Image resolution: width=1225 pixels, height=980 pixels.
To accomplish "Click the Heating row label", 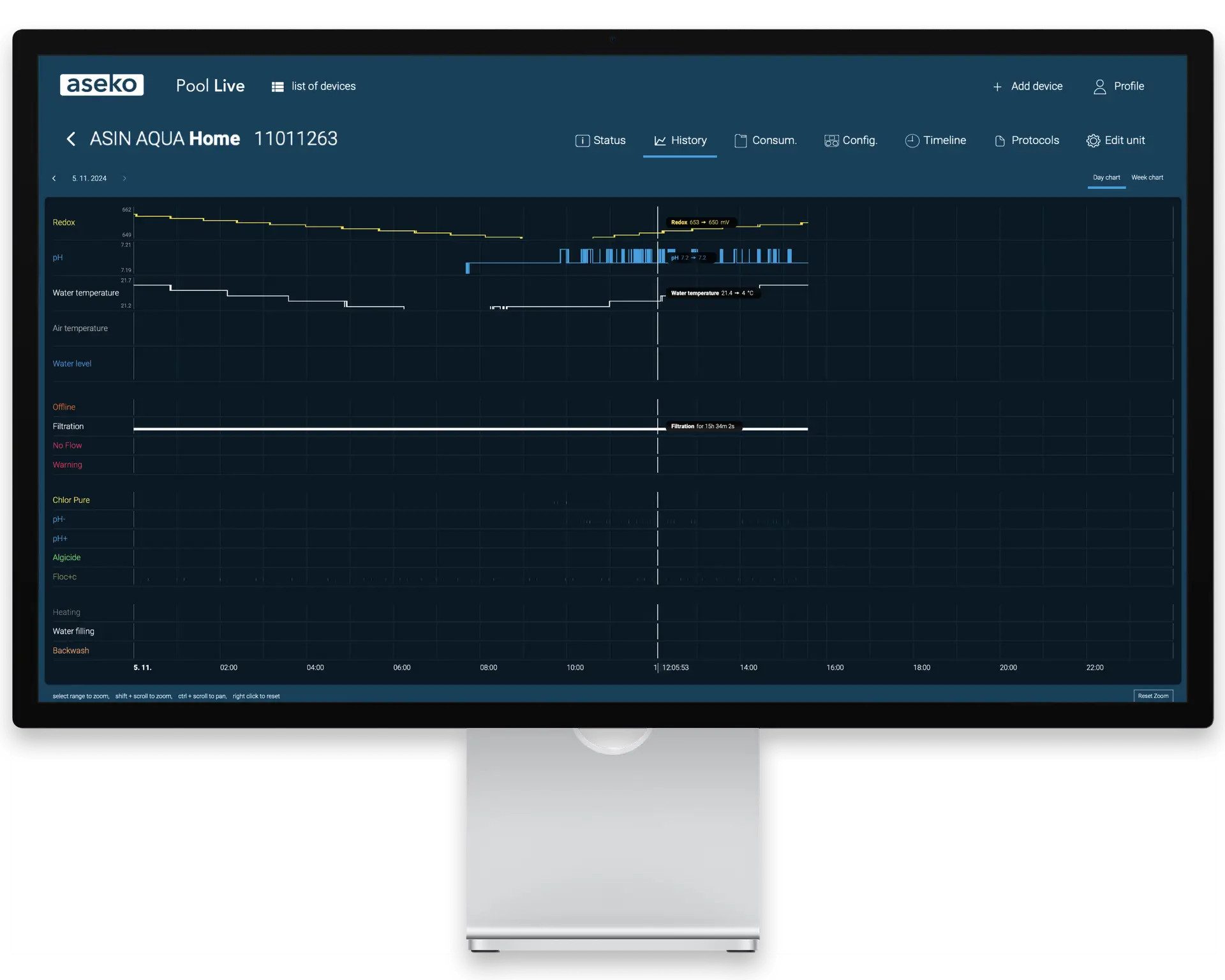I will tap(66, 612).
